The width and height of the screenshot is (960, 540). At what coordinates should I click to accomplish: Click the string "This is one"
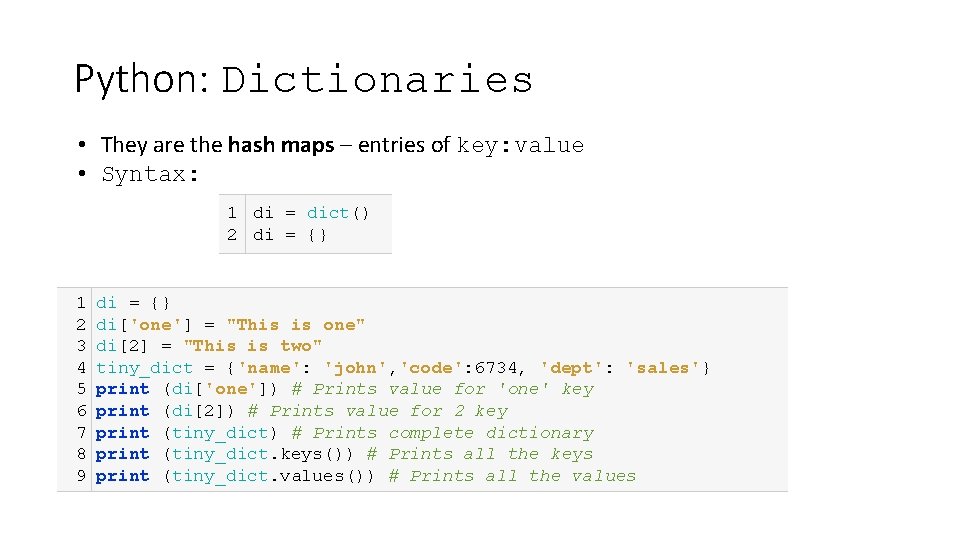296,325
